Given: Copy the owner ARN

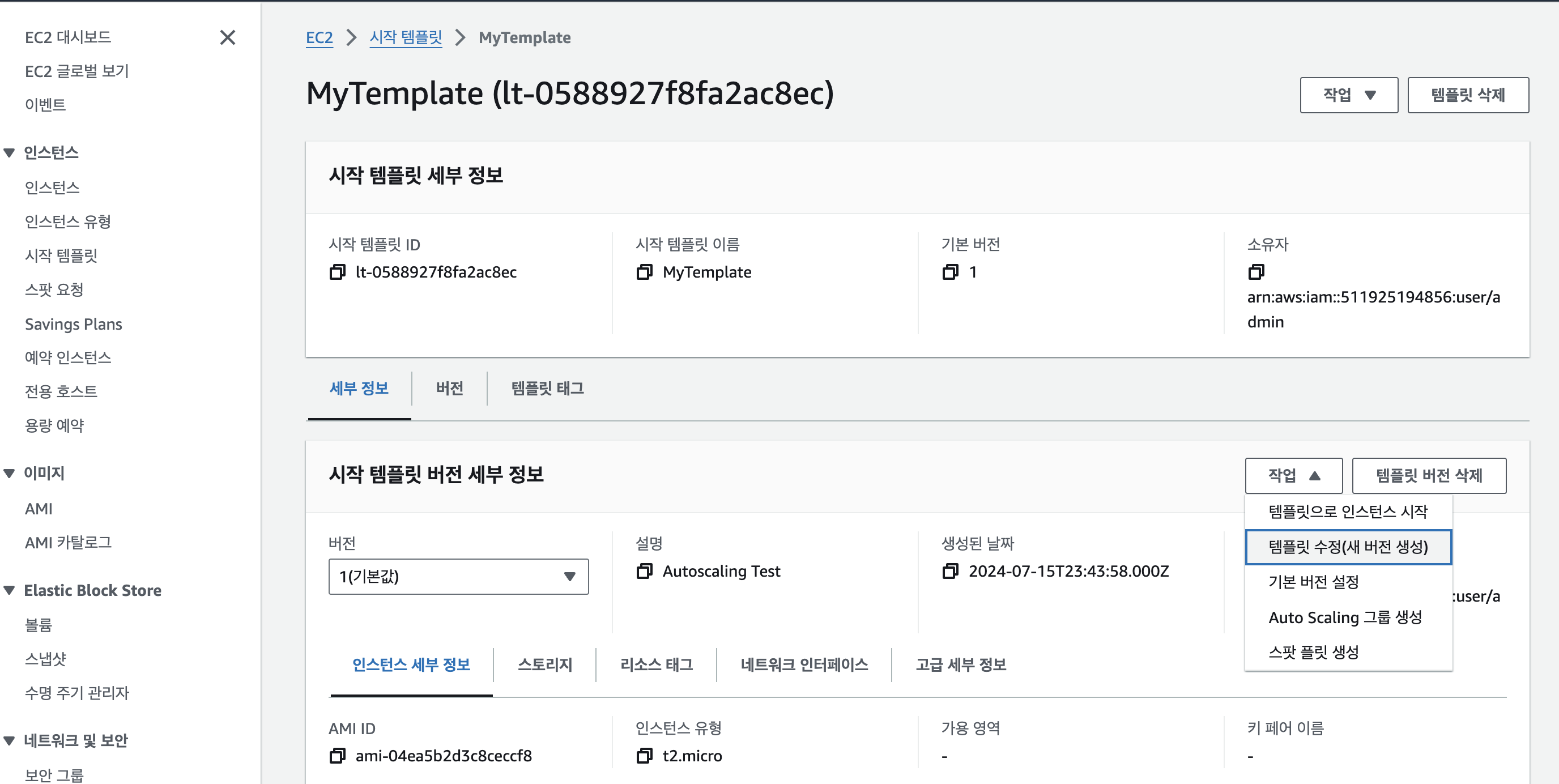Looking at the screenshot, I should click(x=1256, y=272).
